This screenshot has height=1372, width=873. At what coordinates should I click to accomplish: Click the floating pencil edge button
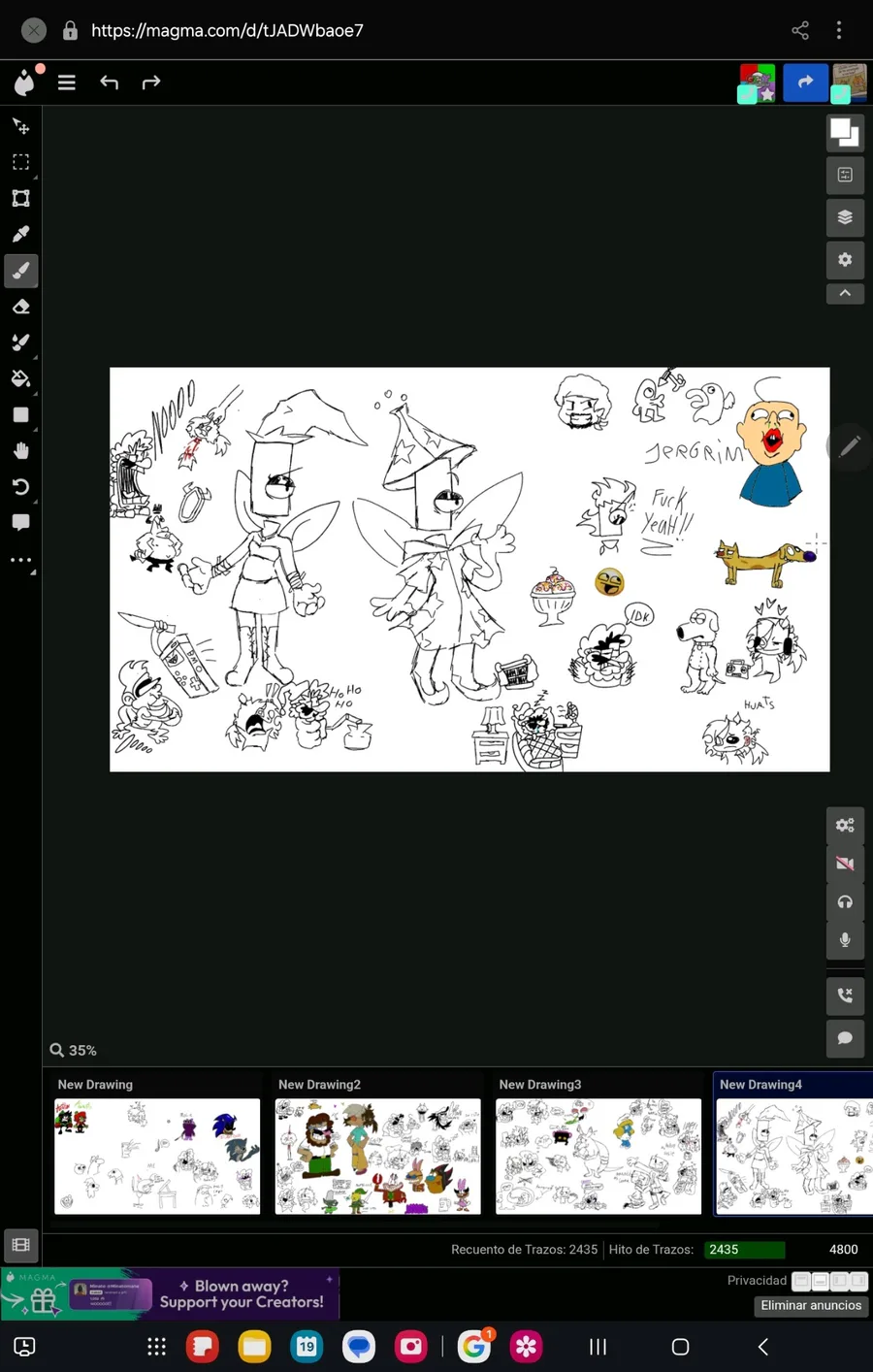[x=850, y=446]
